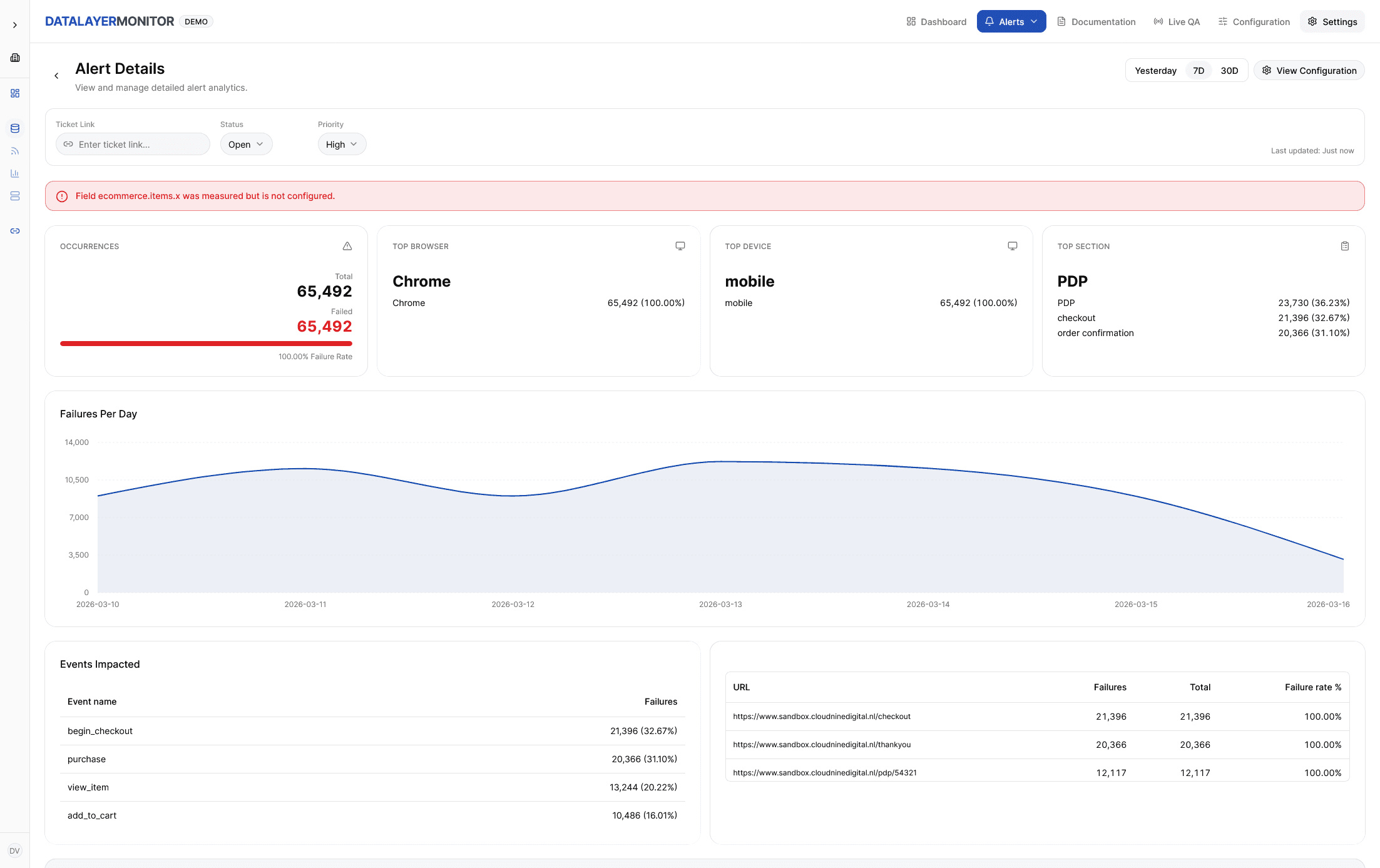Open the dashboard grid icon in sidebar

pos(15,93)
